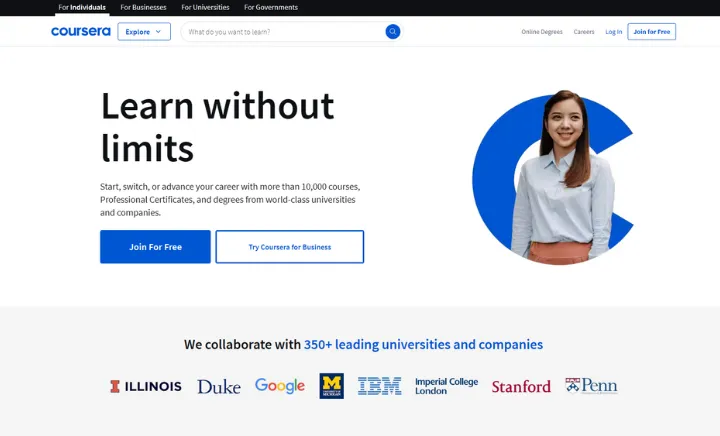Click Try Coursera for Business button
Viewport: 720px width, 436px height.
(x=290, y=247)
